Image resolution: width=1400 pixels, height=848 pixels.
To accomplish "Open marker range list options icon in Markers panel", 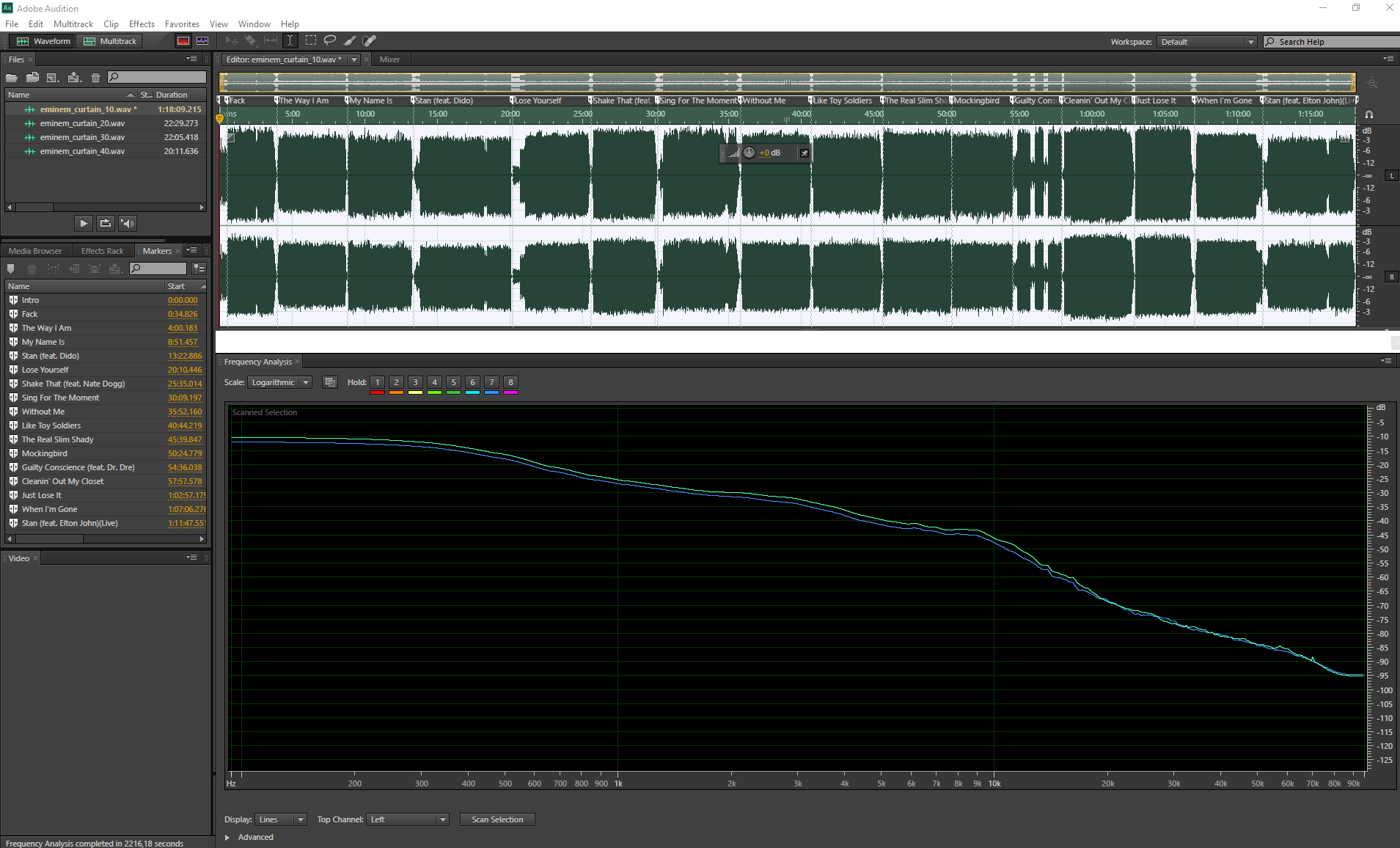I will point(199,268).
